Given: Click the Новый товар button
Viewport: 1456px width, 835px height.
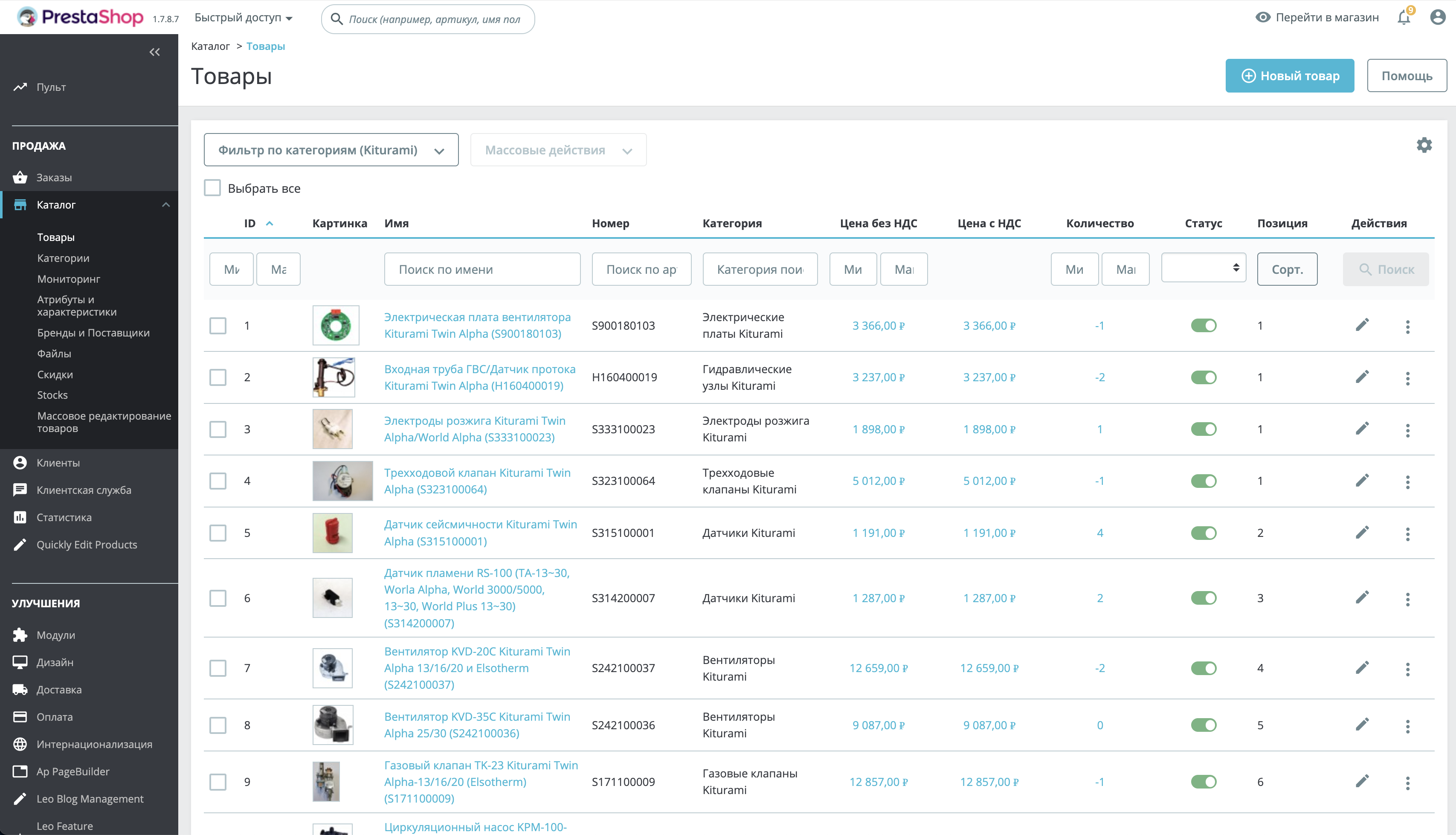Looking at the screenshot, I should 1289,76.
